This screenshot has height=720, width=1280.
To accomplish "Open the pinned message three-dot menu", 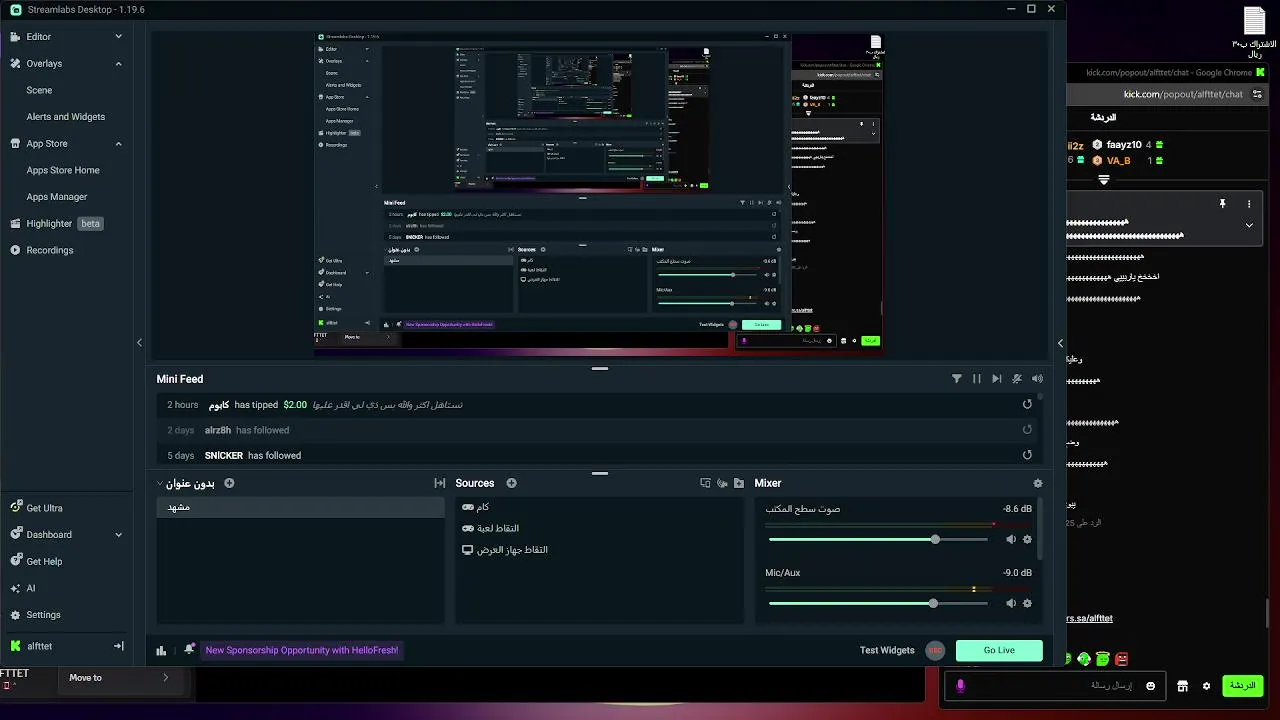I will click(1248, 204).
